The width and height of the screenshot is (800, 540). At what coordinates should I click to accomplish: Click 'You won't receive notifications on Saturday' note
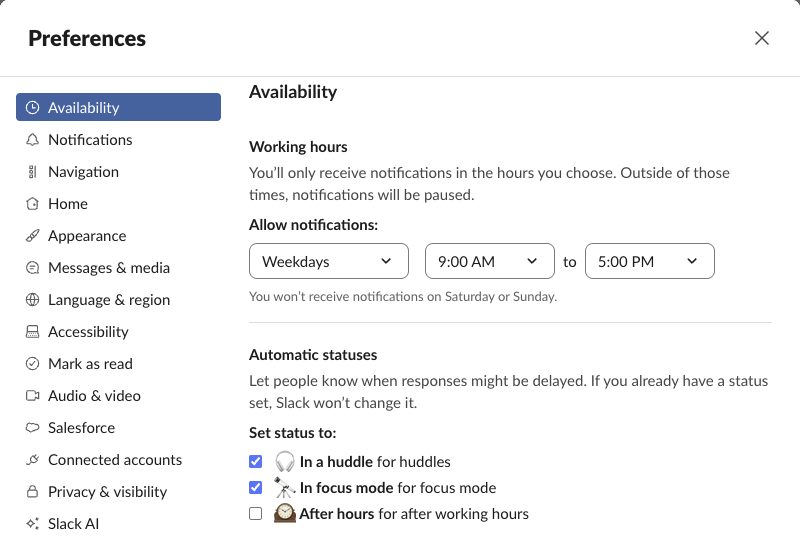(x=403, y=297)
